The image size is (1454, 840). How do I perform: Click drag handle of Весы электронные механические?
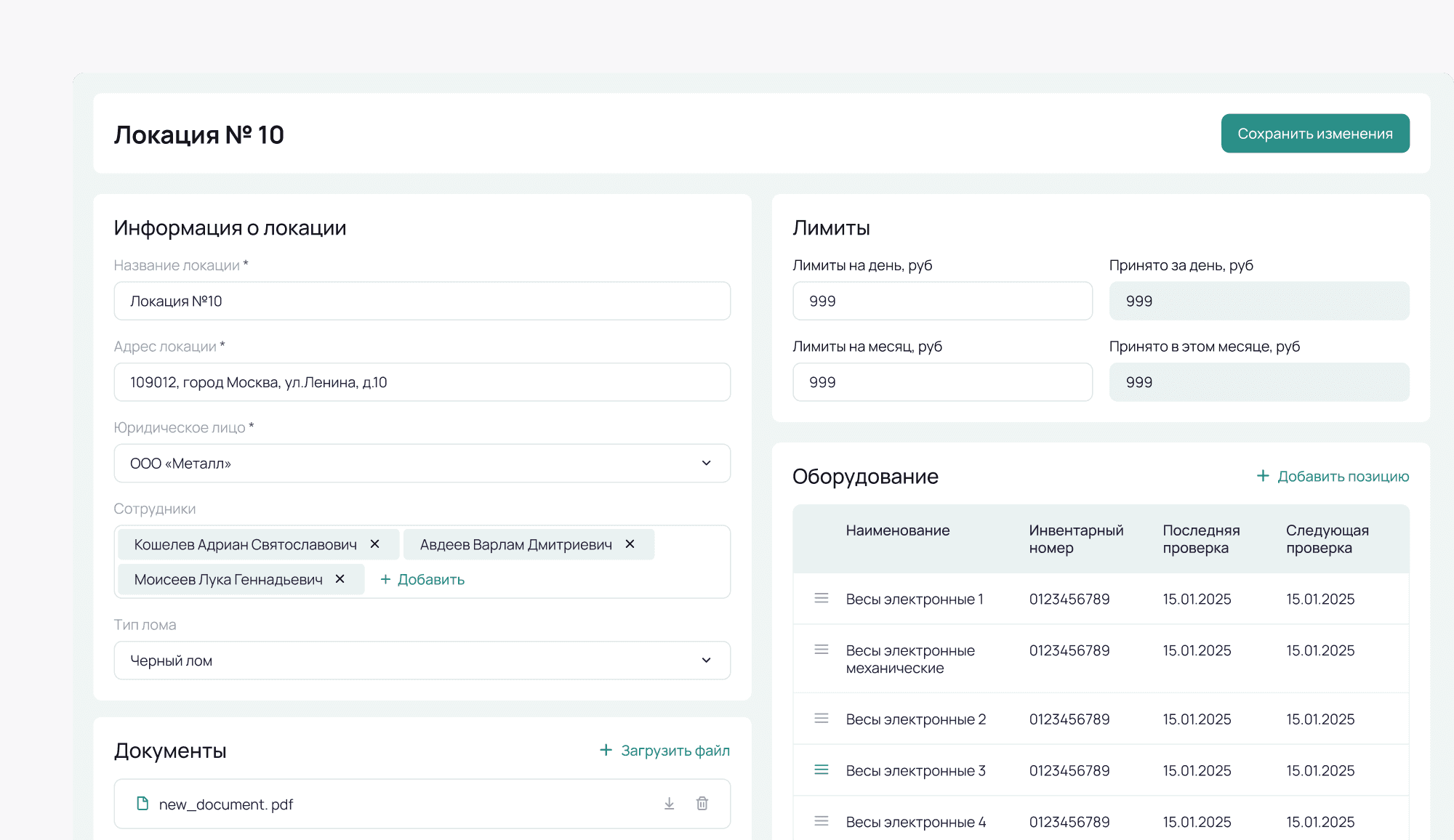click(822, 650)
